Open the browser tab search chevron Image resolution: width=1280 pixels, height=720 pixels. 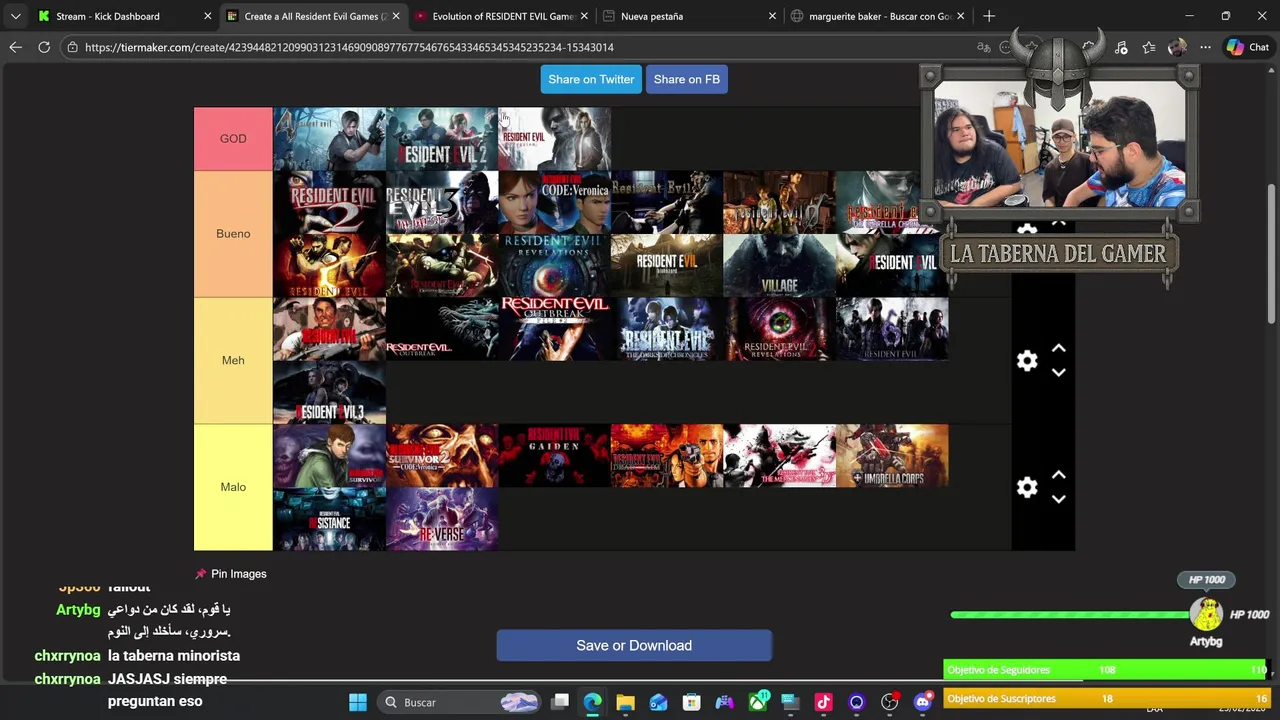point(15,16)
